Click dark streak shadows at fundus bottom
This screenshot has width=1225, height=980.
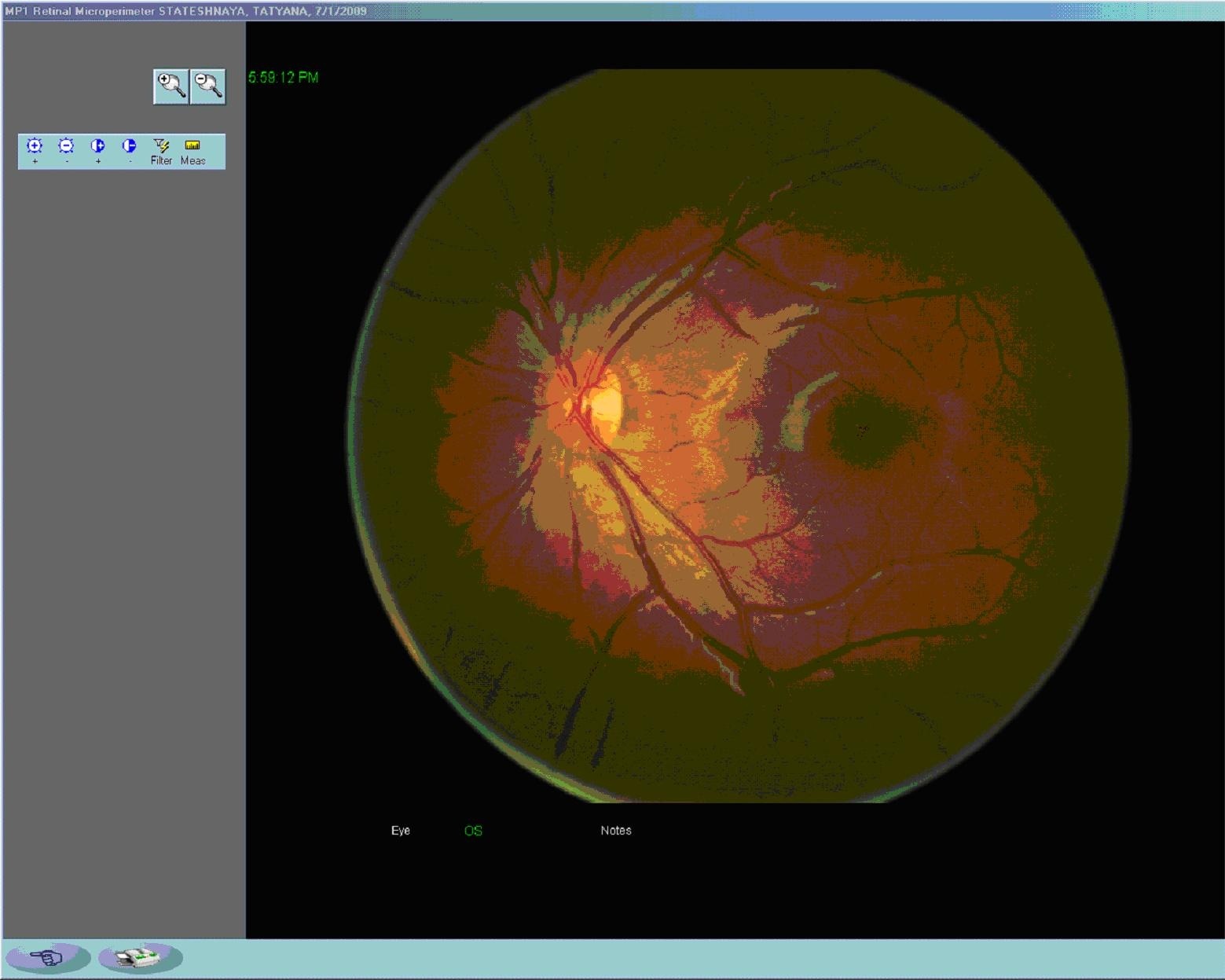click(581, 719)
